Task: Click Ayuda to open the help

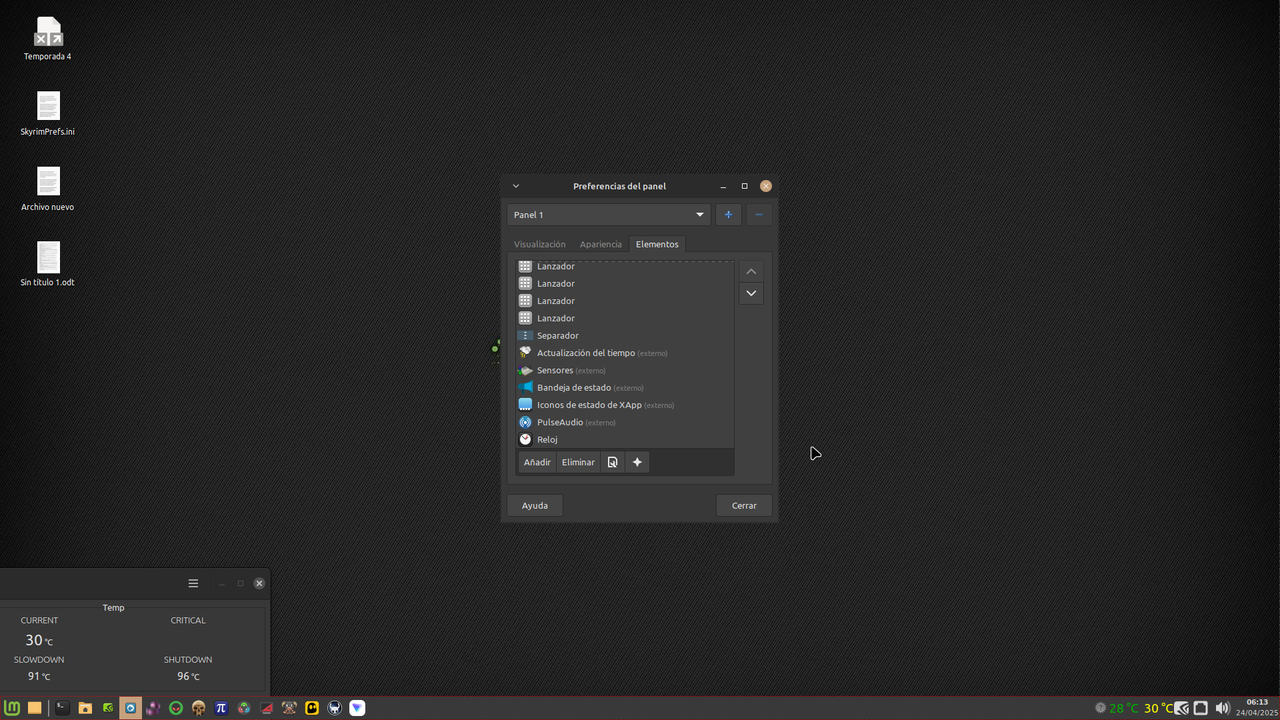Action: click(x=534, y=505)
